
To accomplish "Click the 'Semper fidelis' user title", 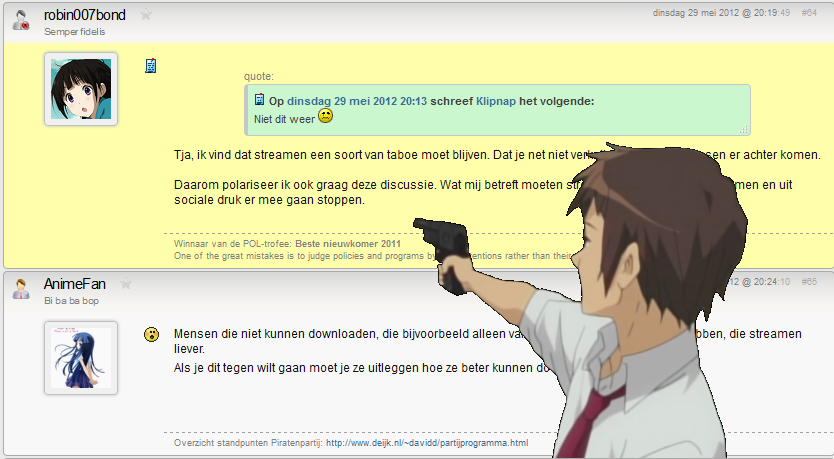I will tap(74, 32).
